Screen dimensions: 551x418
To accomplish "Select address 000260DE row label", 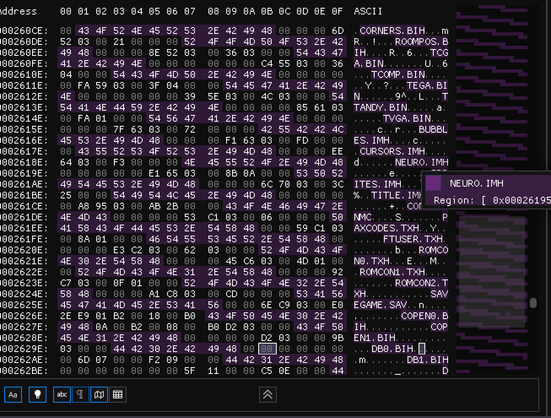I will tap(24, 42).
